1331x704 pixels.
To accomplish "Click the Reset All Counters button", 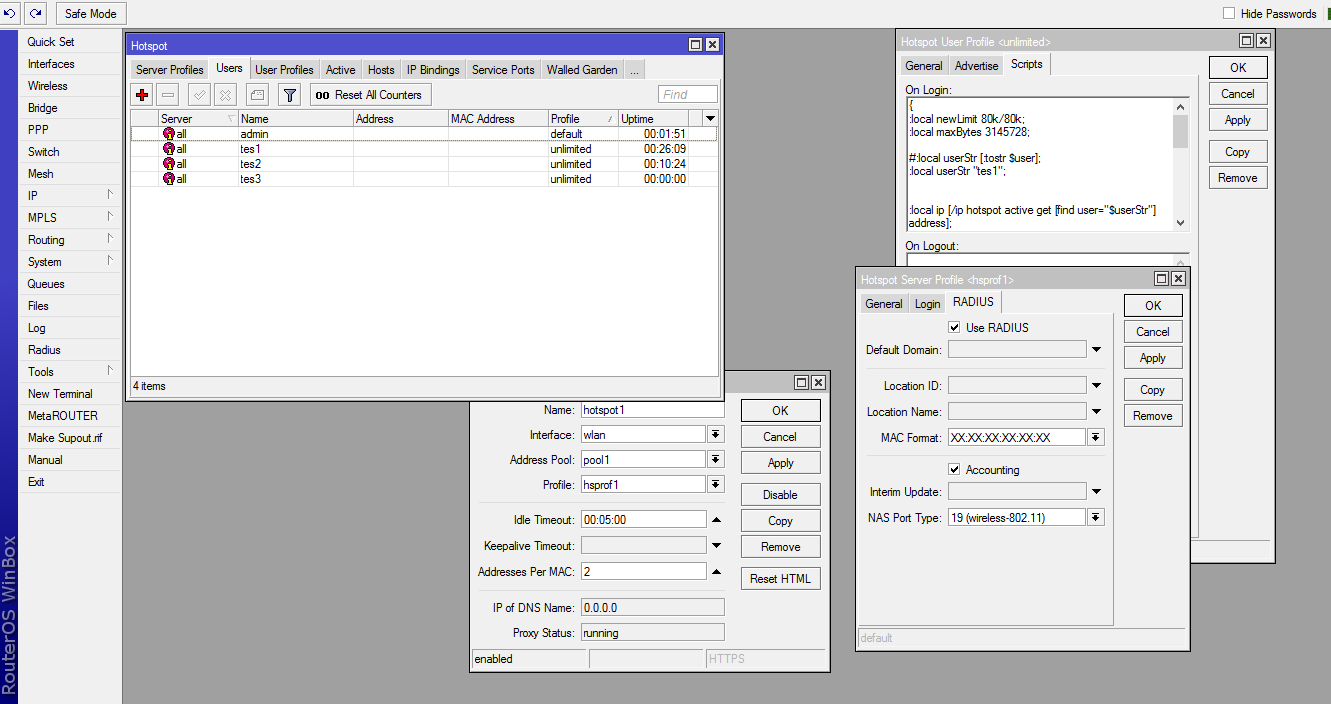I will (370, 95).
